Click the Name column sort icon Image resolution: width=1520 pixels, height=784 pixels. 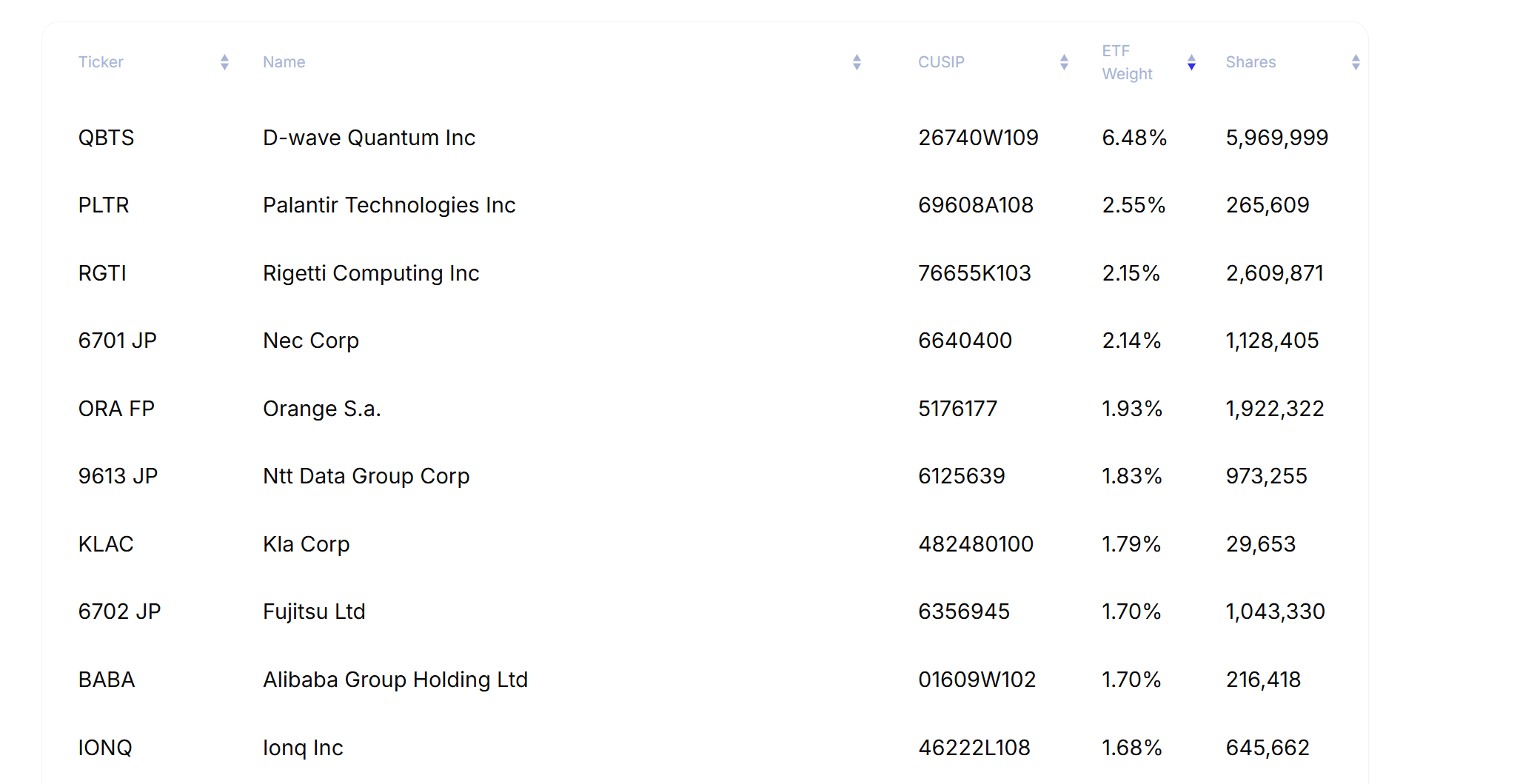pyautogui.click(x=857, y=62)
